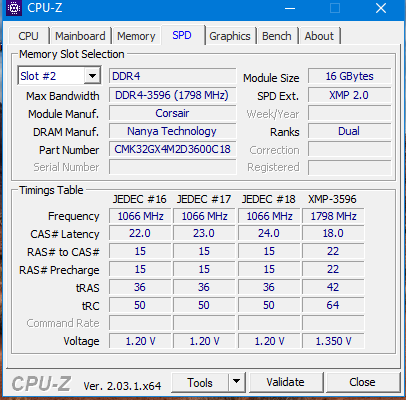Click the DRAM Manuf. value Nanya Technology
This screenshot has width=406, height=400.
click(x=173, y=131)
